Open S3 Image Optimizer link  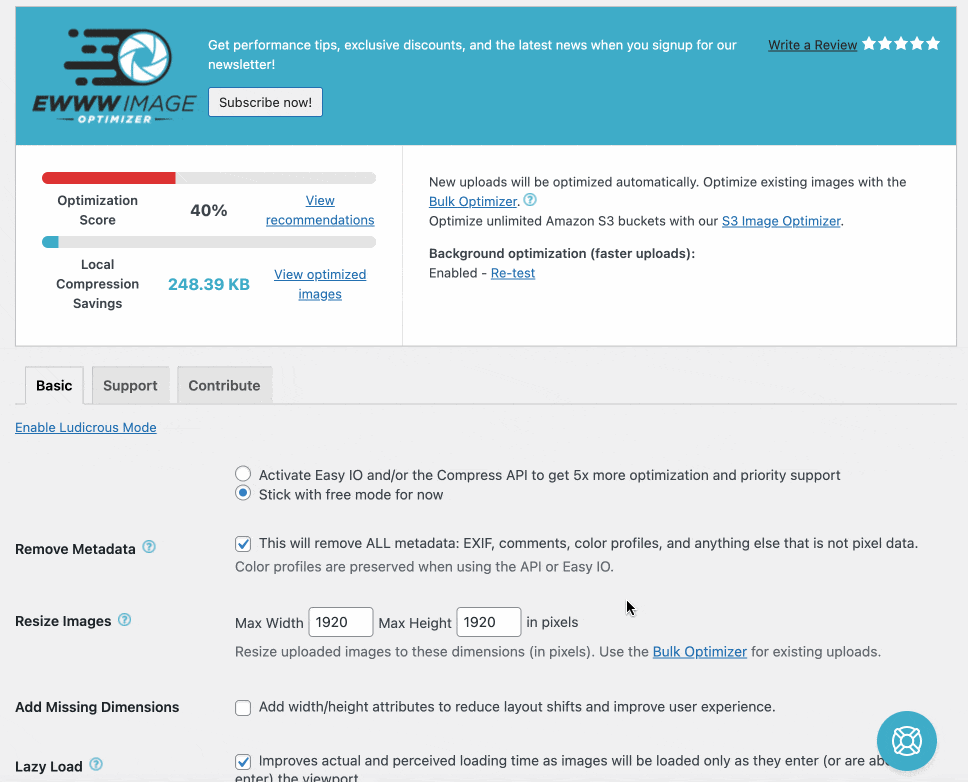coord(781,221)
